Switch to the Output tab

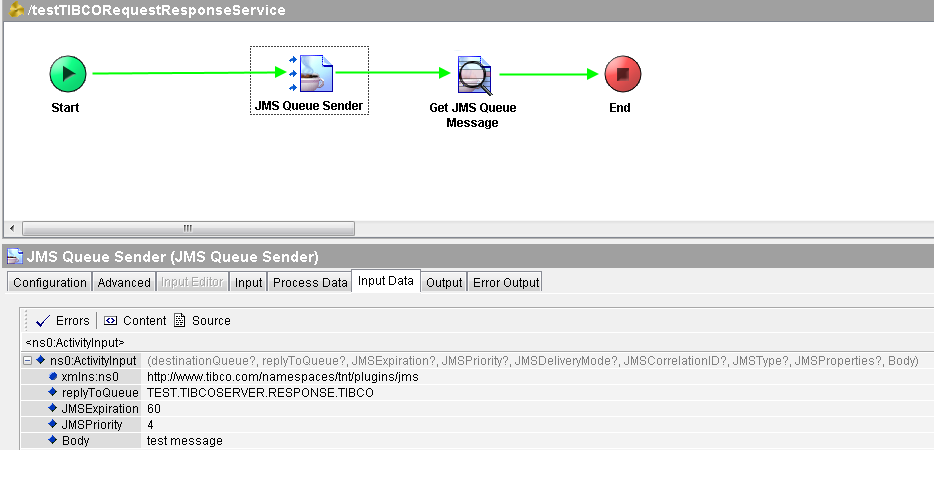coord(444,283)
